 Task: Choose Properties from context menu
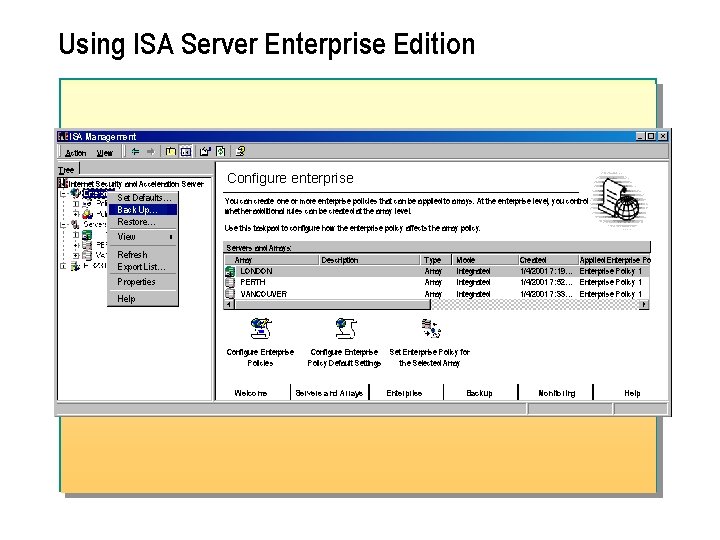143,282
